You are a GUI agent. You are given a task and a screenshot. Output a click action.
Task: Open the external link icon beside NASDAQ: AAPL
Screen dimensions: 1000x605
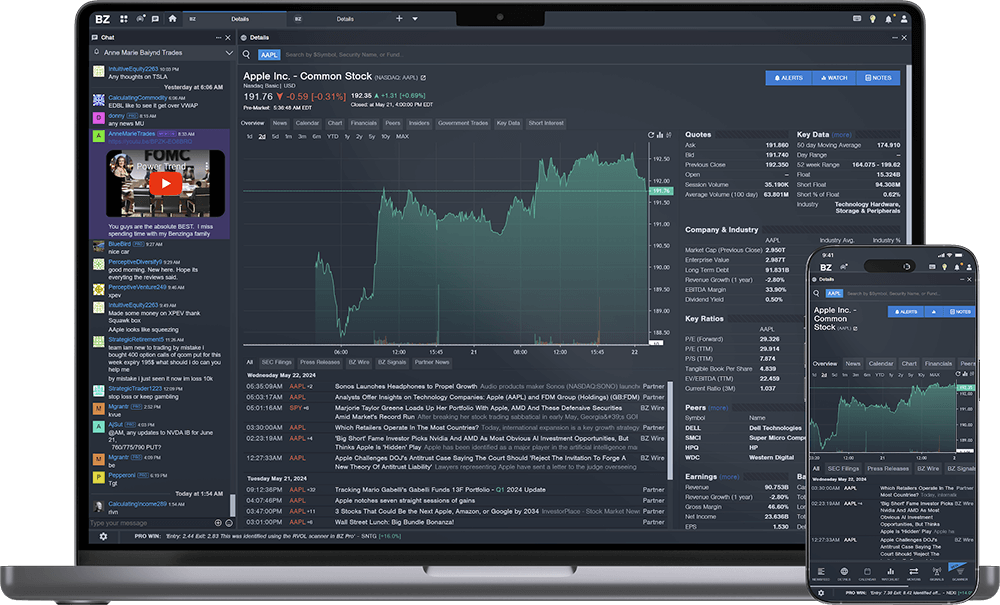click(423, 78)
